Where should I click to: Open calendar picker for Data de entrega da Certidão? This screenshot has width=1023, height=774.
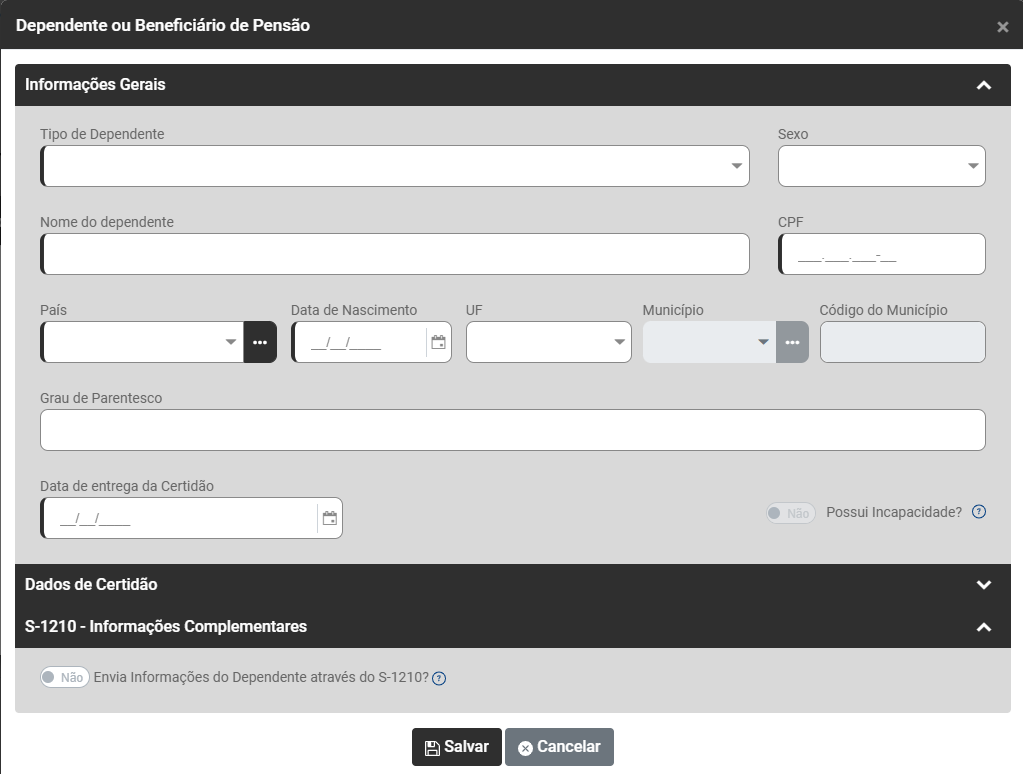tap(329, 518)
